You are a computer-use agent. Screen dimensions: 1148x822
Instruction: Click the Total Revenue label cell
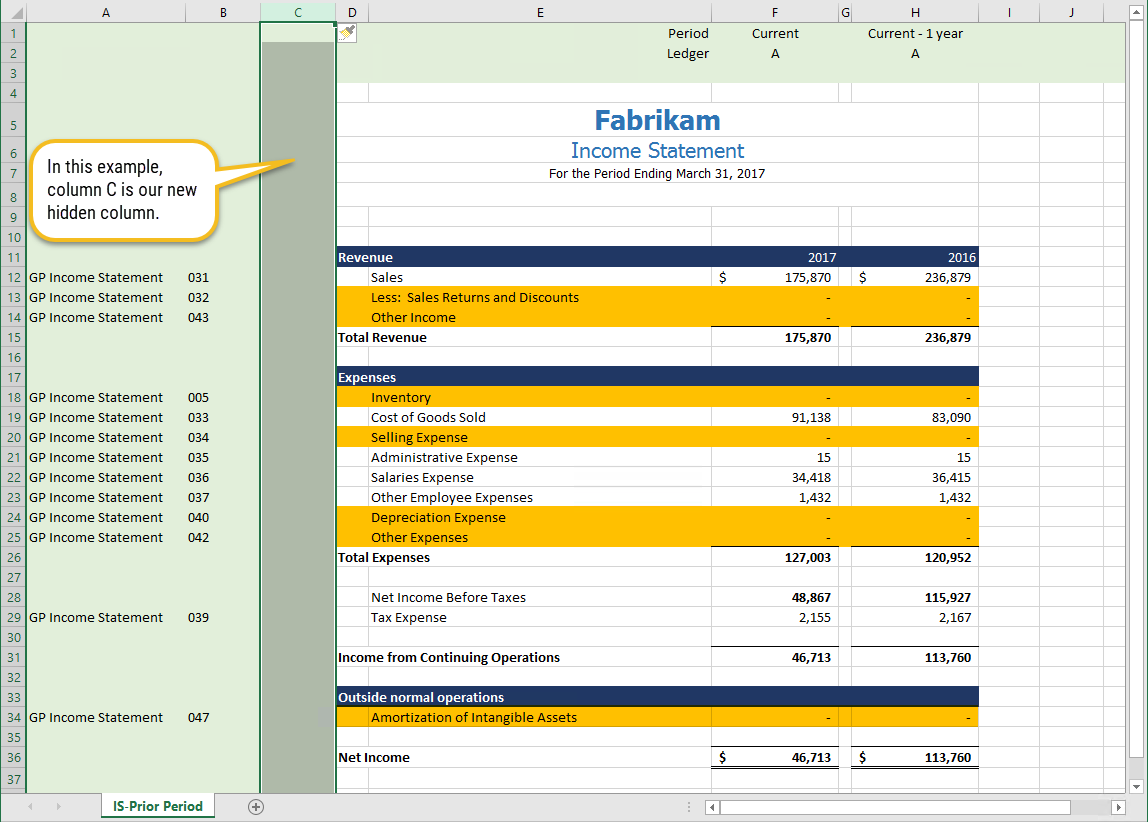tap(384, 337)
